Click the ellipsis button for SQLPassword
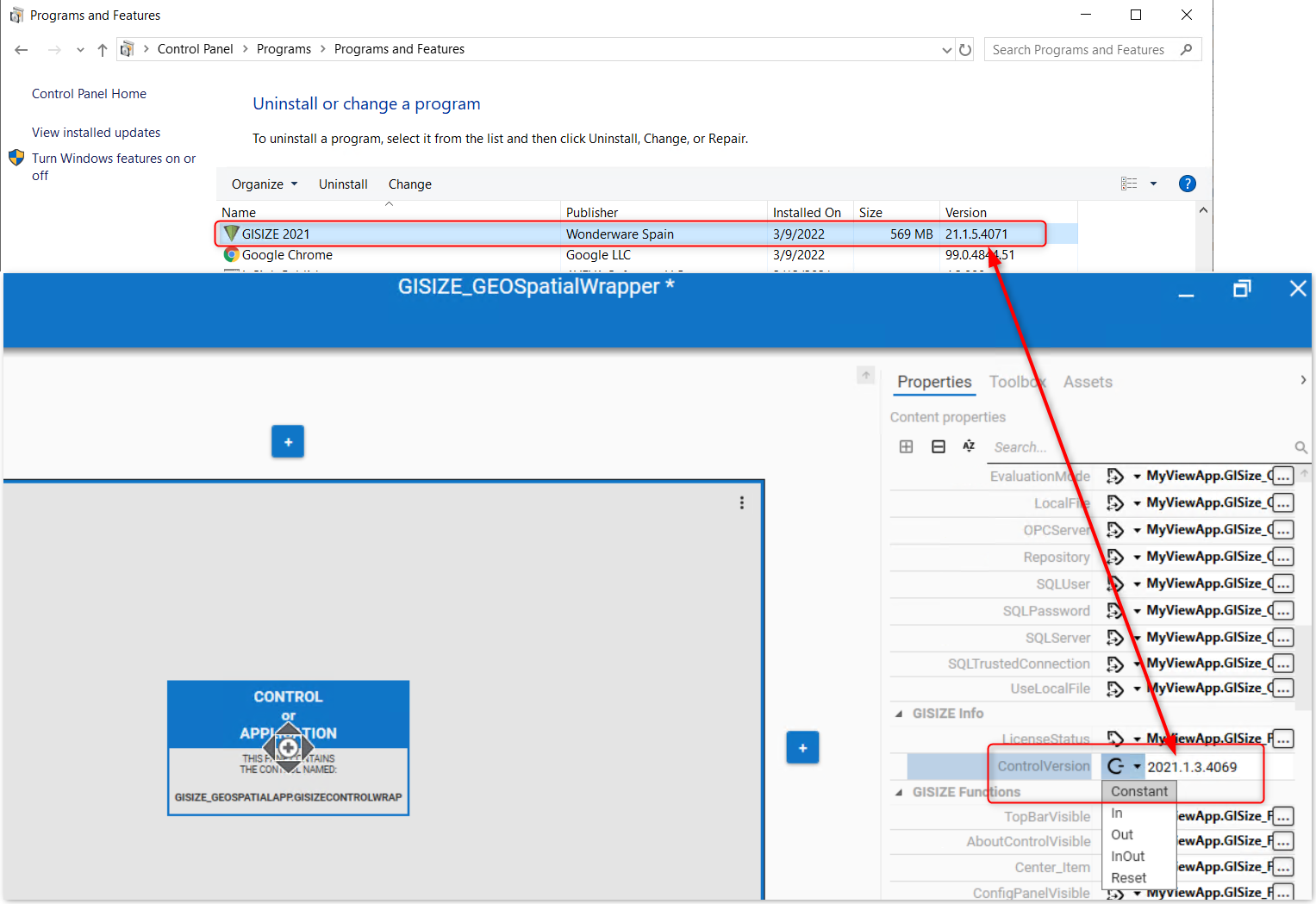1316x904 pixels. 1283,611
